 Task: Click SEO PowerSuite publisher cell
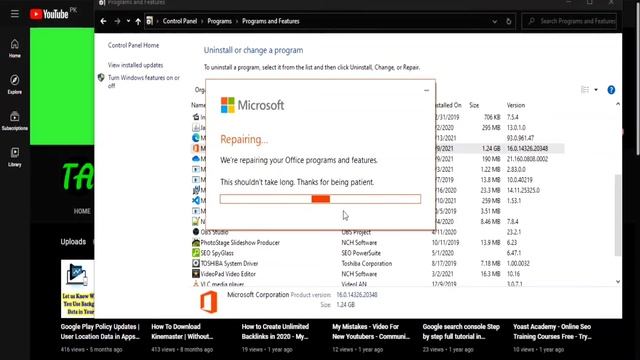(x=361, y=253)
